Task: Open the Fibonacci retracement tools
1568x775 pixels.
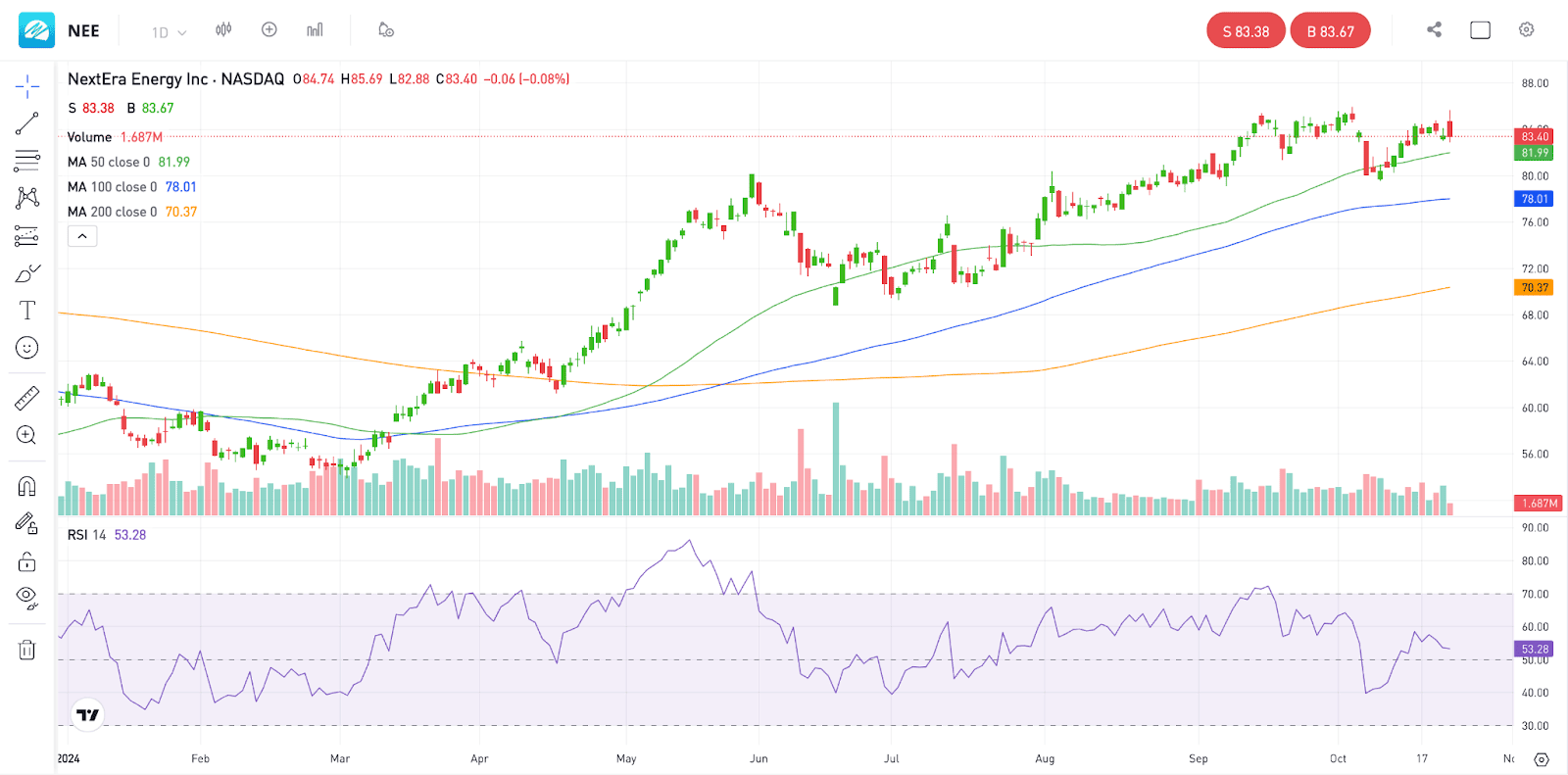Action: 27,161
